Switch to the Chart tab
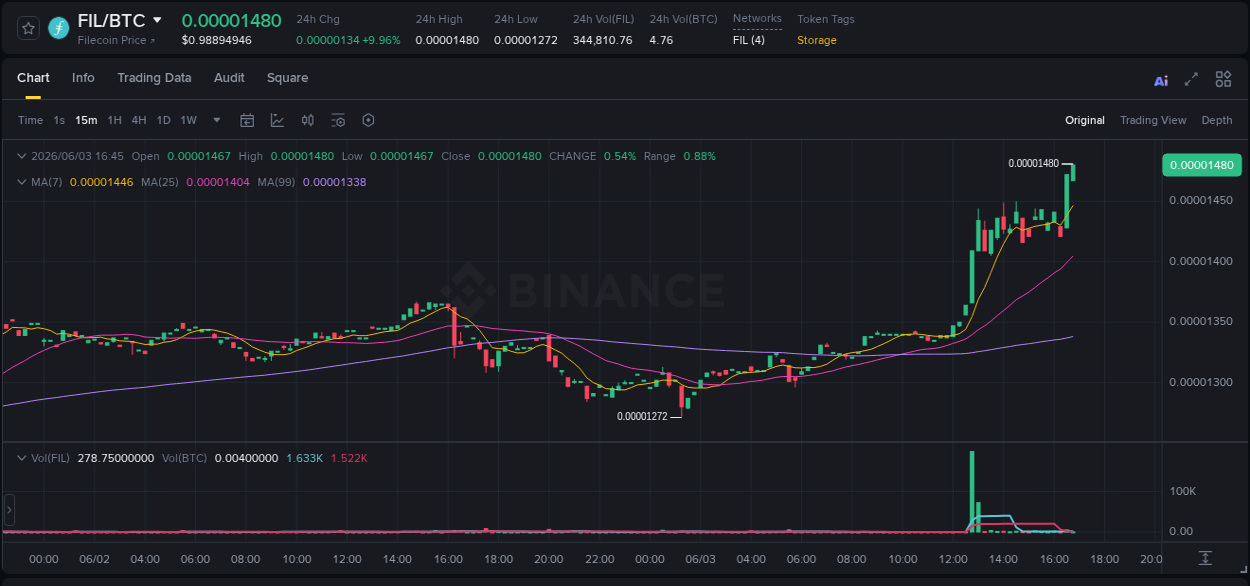The height and width of the screenshot is (586, 1250). [33, 78]
